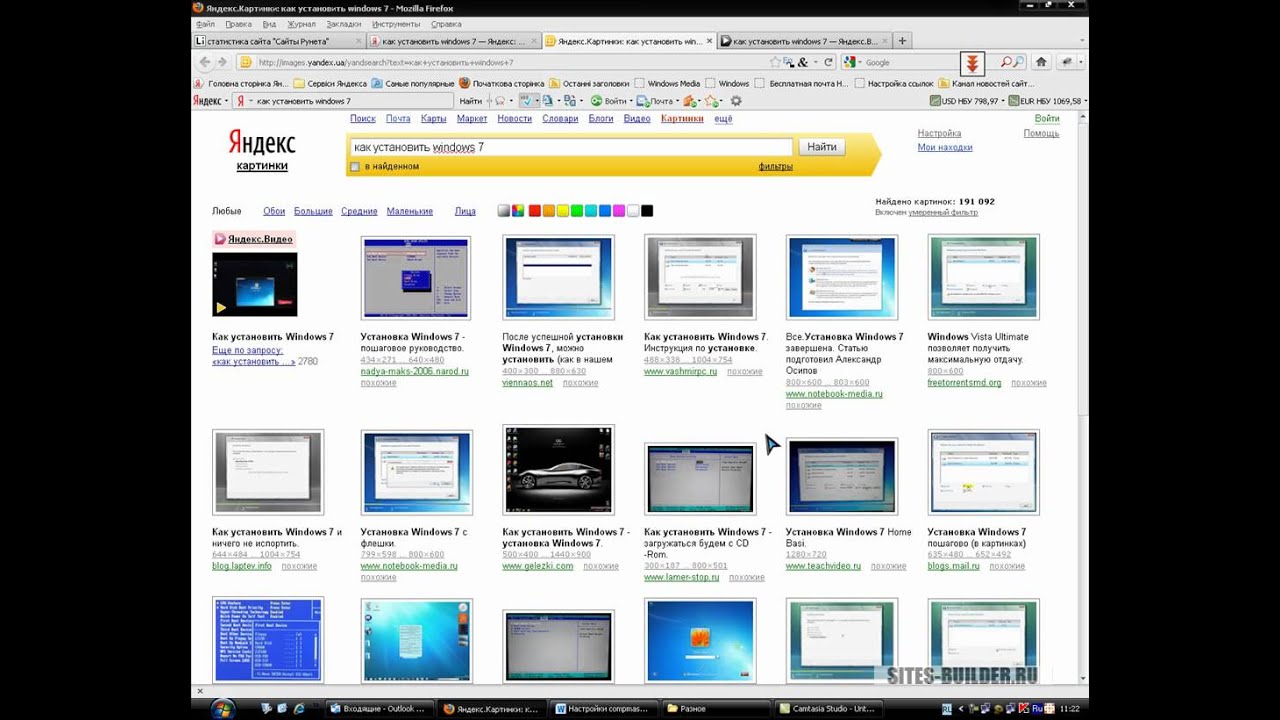Go to 'Видео' in Yandex services row
The image size is (1280, 720).
click(637, 119)
